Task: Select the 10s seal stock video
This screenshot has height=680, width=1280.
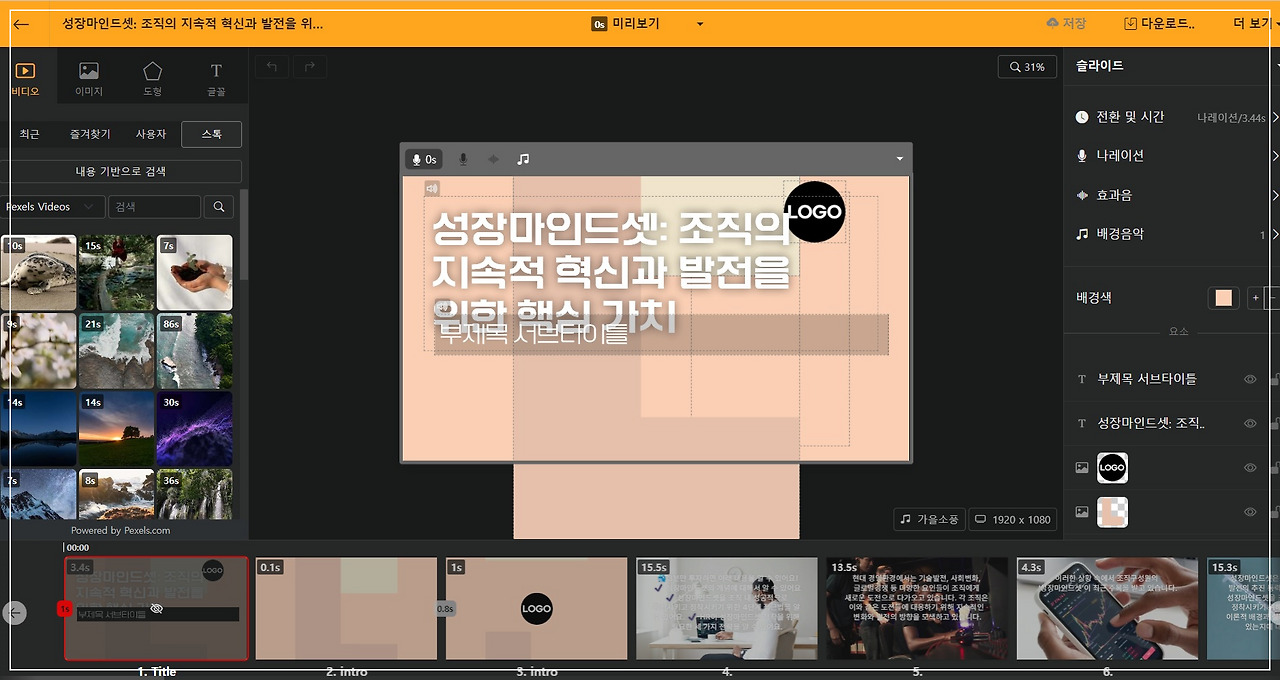Action: pyautogui.click(x=38, y=272)
